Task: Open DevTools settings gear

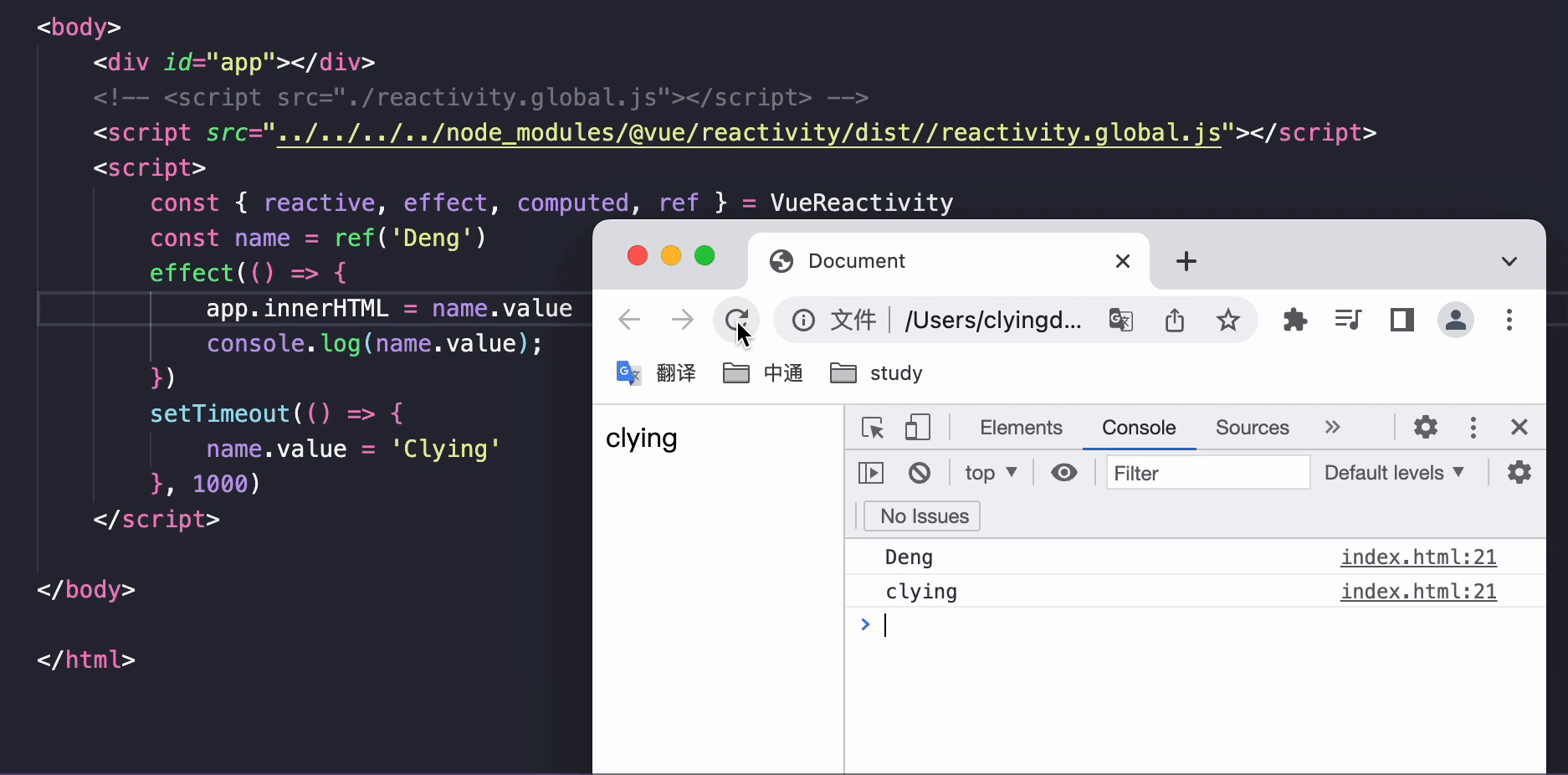Action: click(1426, 428)
